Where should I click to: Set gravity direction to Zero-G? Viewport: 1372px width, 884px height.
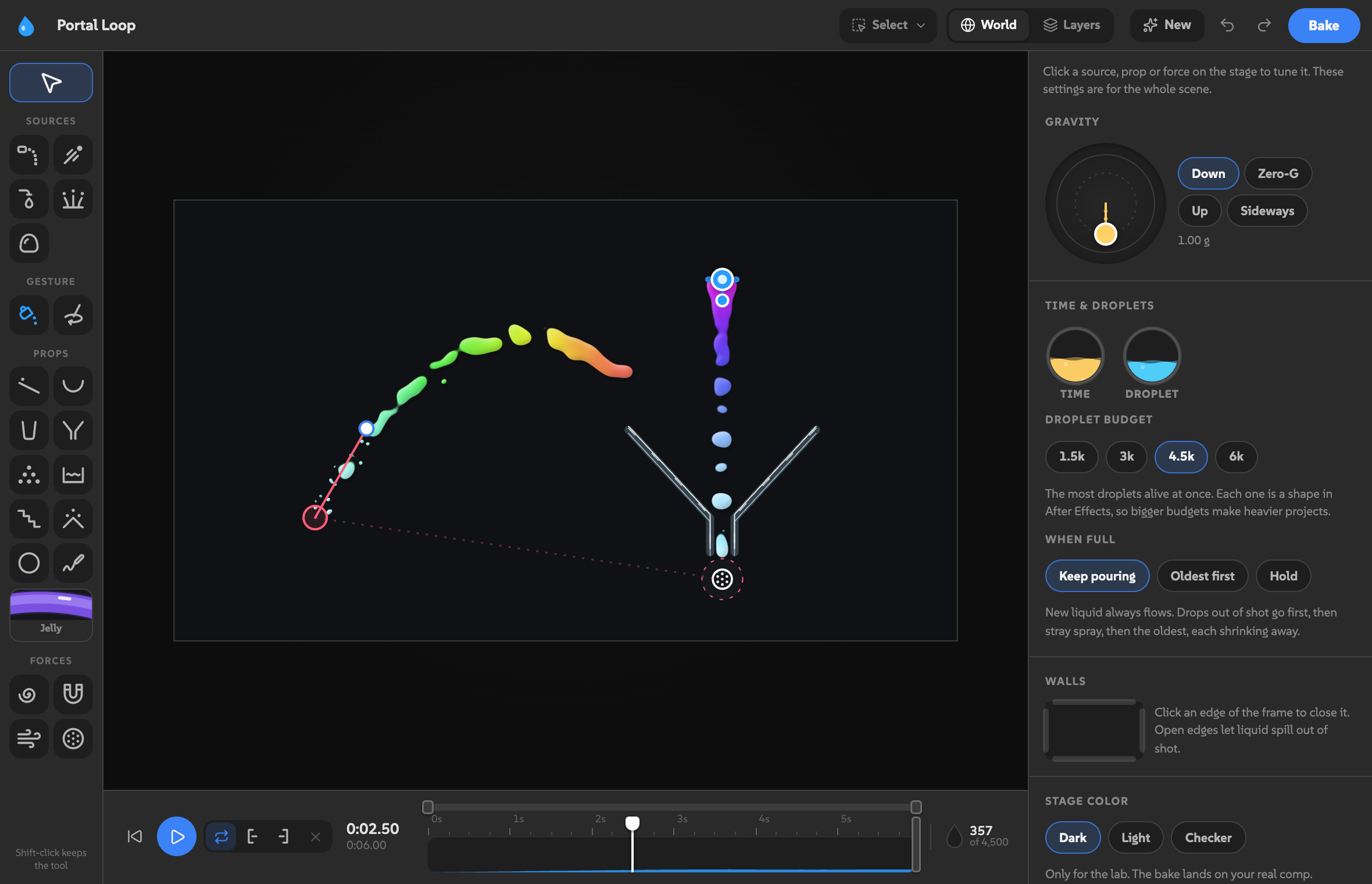1278,173
